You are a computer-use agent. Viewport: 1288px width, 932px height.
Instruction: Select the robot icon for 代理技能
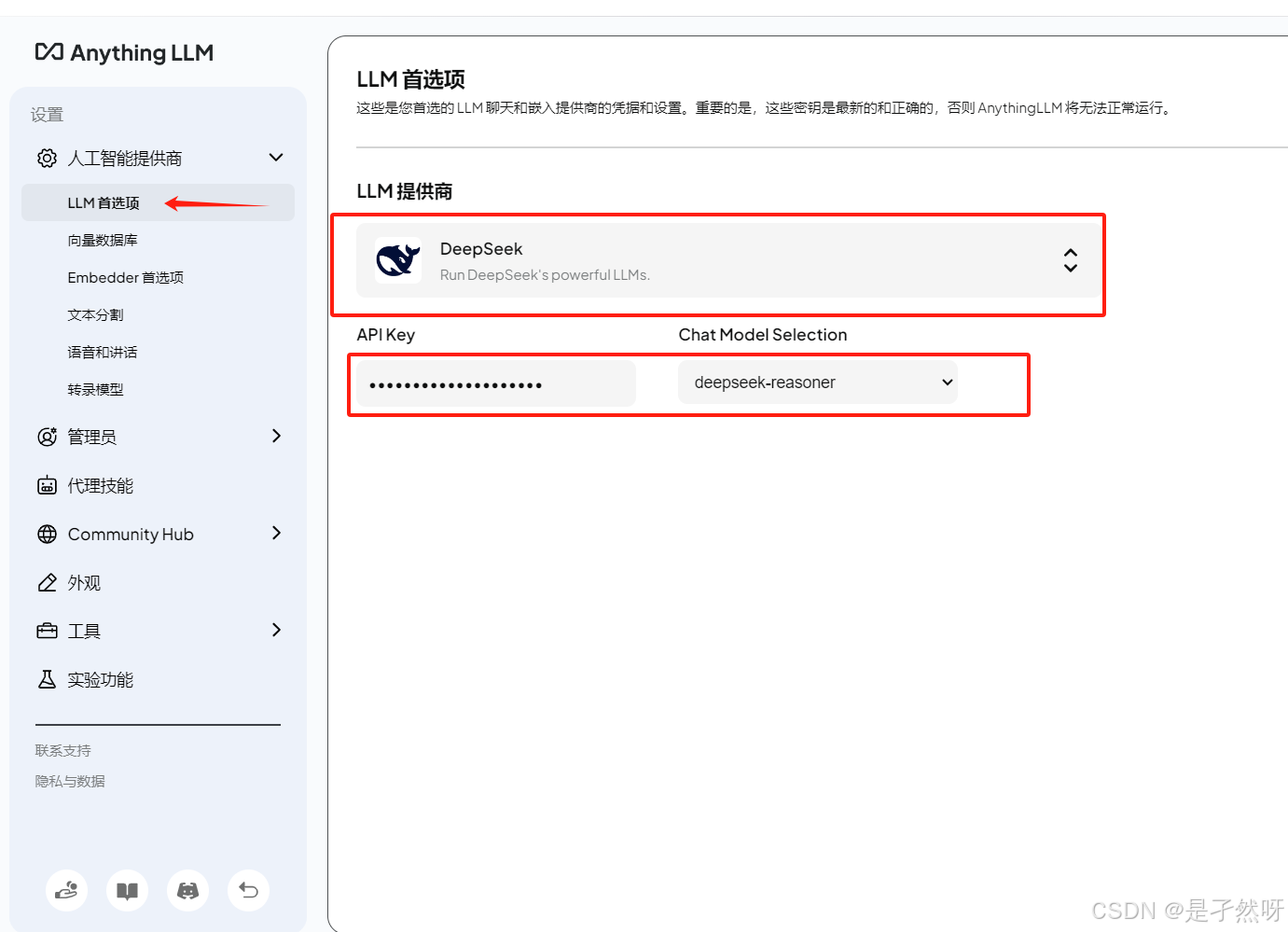(47, 485)
